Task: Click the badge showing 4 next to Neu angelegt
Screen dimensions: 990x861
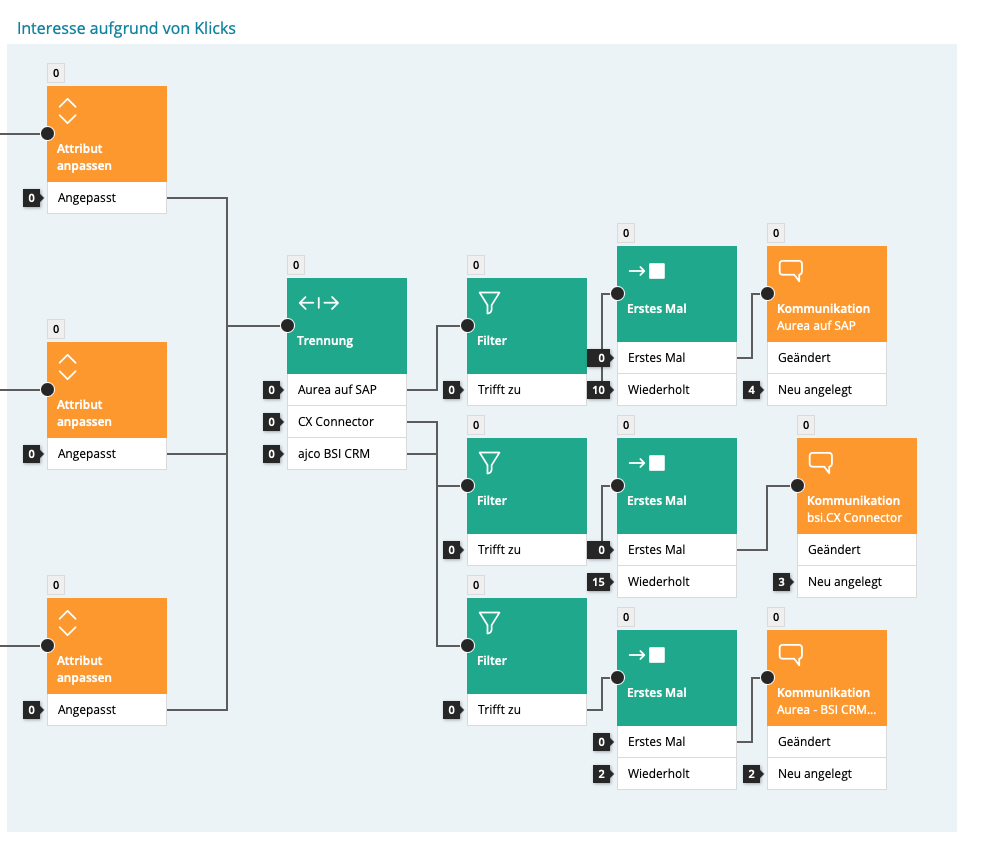Action: point(752,390)
